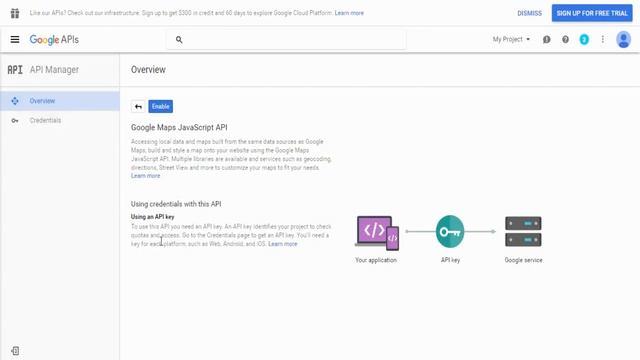Select Overview in the sidebar
The image size is (640, 360).
click(x=60, y=101)
